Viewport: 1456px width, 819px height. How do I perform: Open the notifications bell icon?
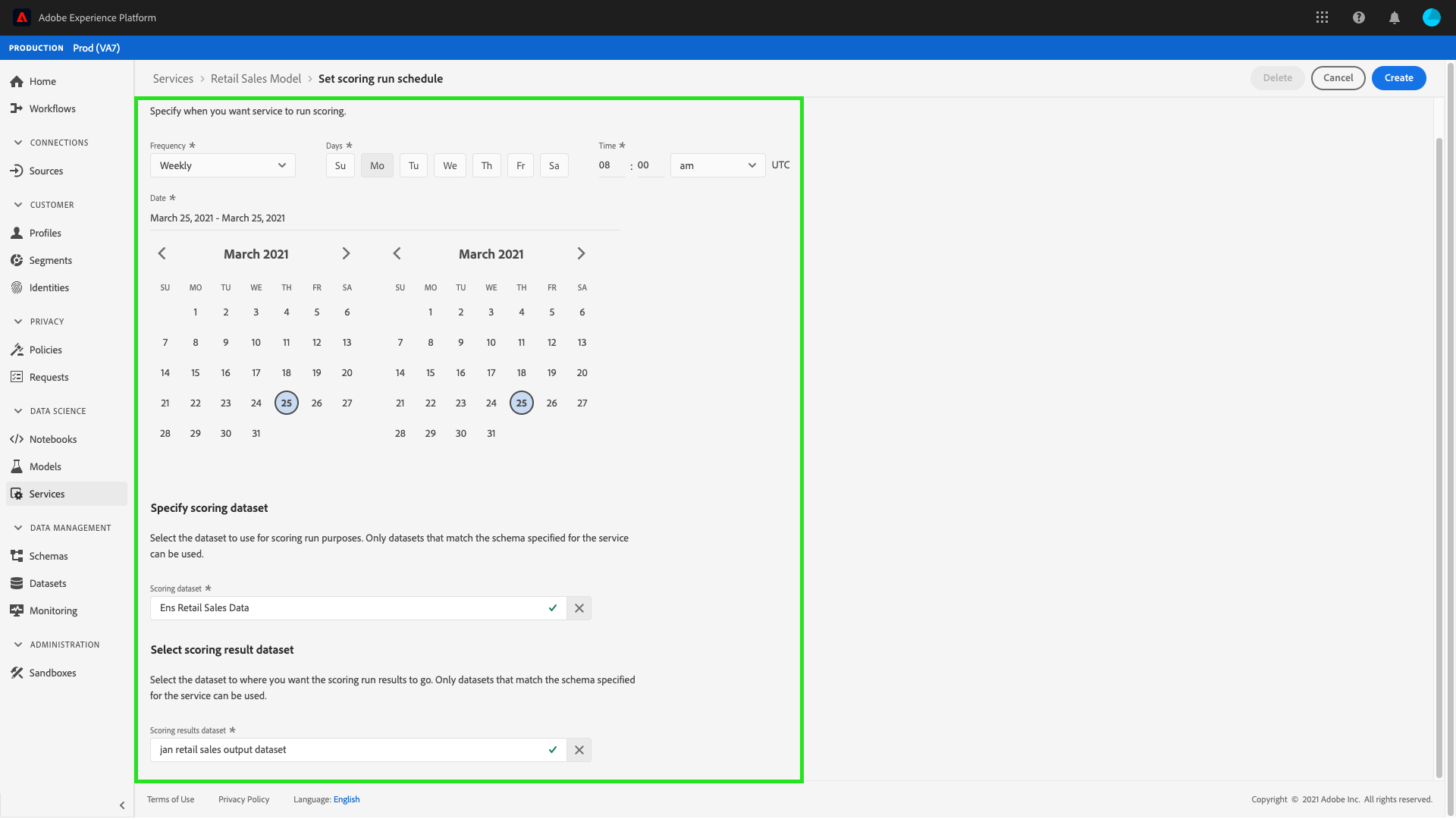tap(1394, 17)
